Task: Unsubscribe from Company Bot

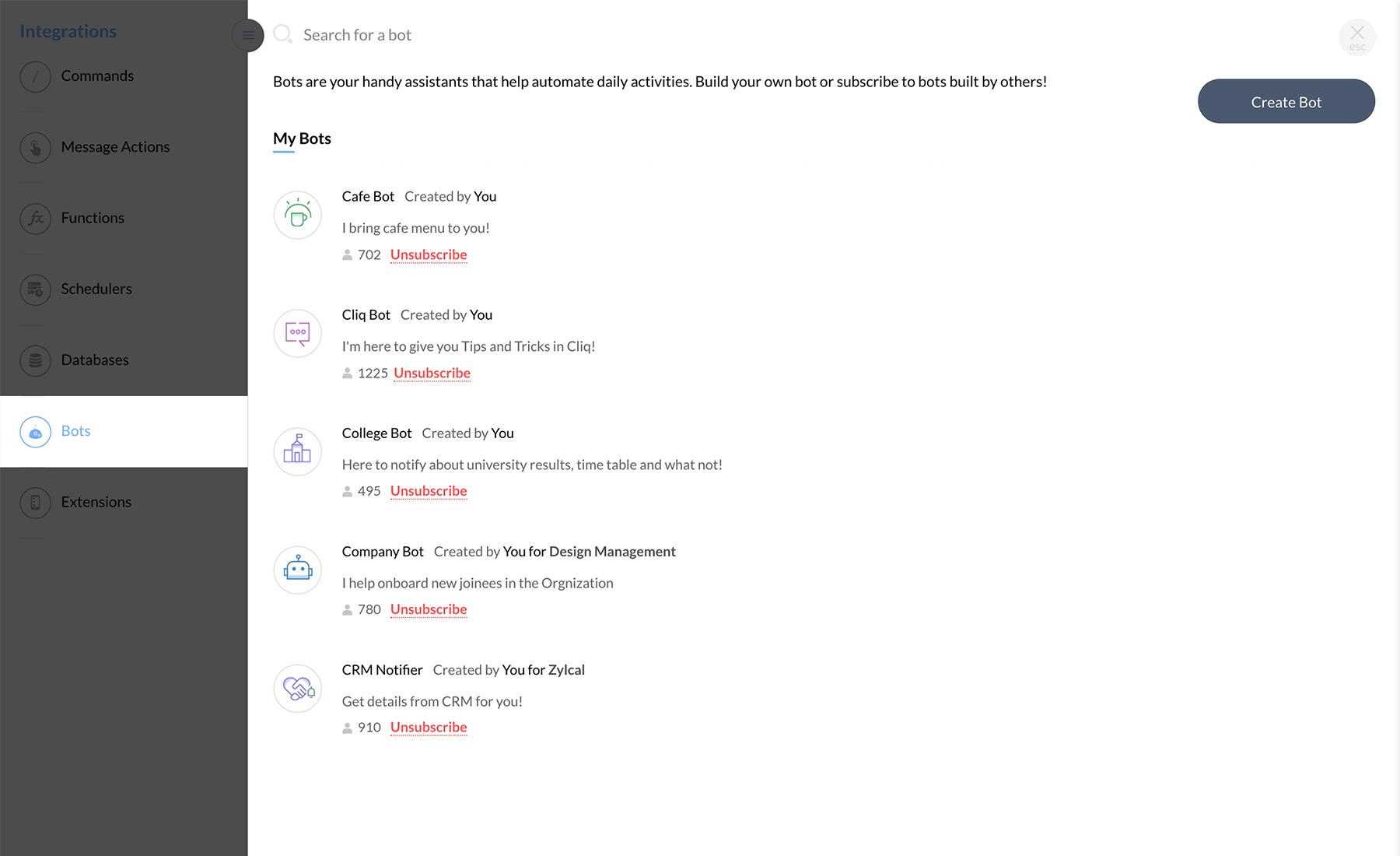Action: point(429,610)
